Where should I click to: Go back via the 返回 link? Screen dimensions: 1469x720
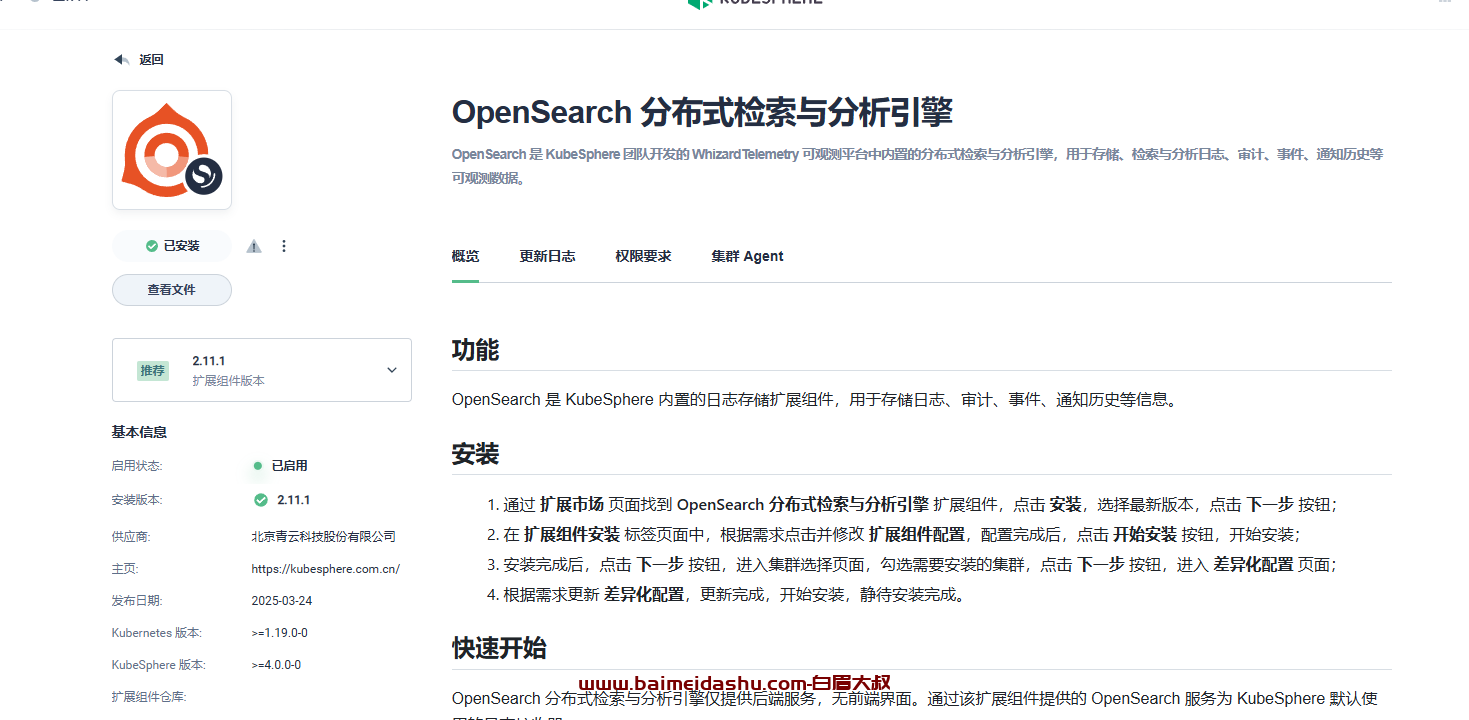coord(151,60)
